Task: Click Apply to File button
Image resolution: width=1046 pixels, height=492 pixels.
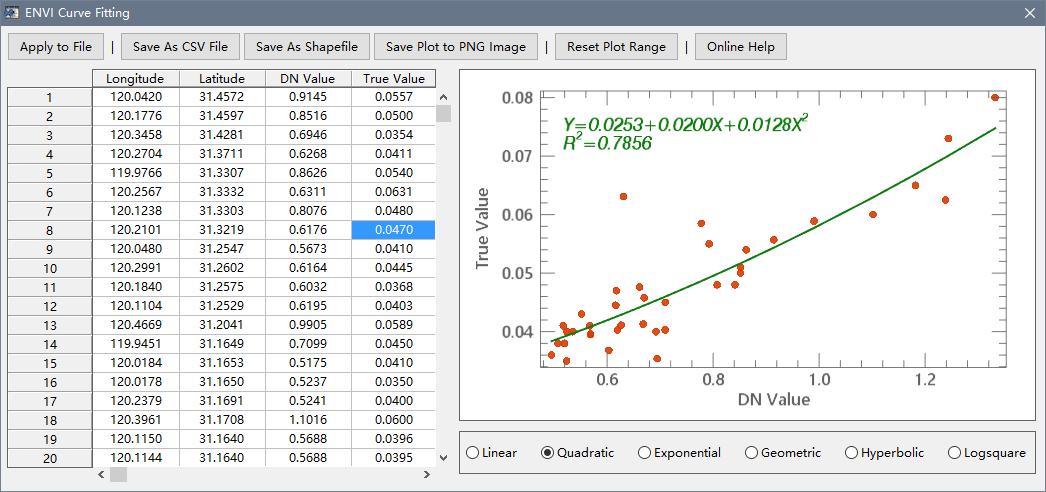Action: click(55, 47)
